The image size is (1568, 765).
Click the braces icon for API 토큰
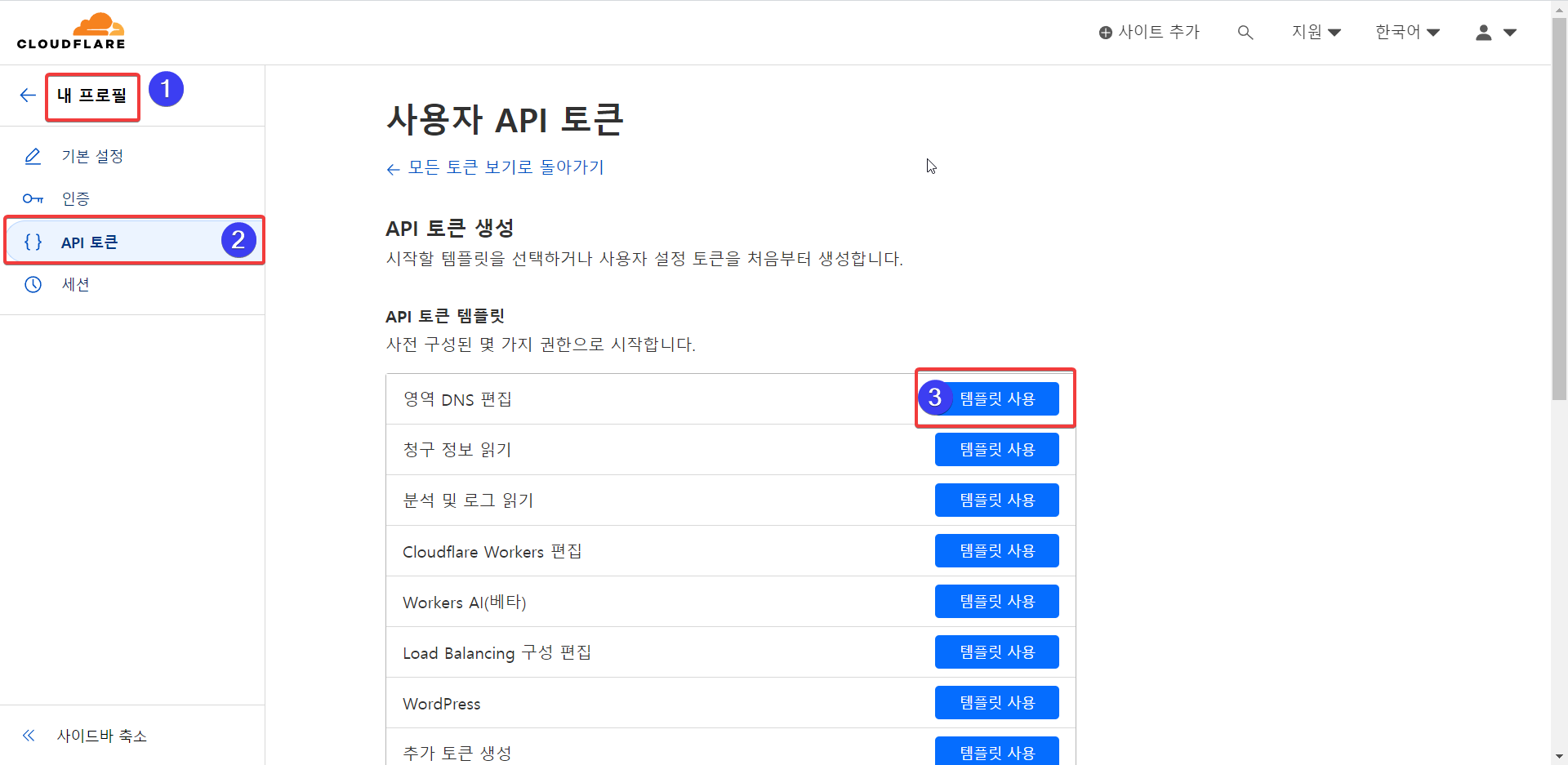[33, 242]
